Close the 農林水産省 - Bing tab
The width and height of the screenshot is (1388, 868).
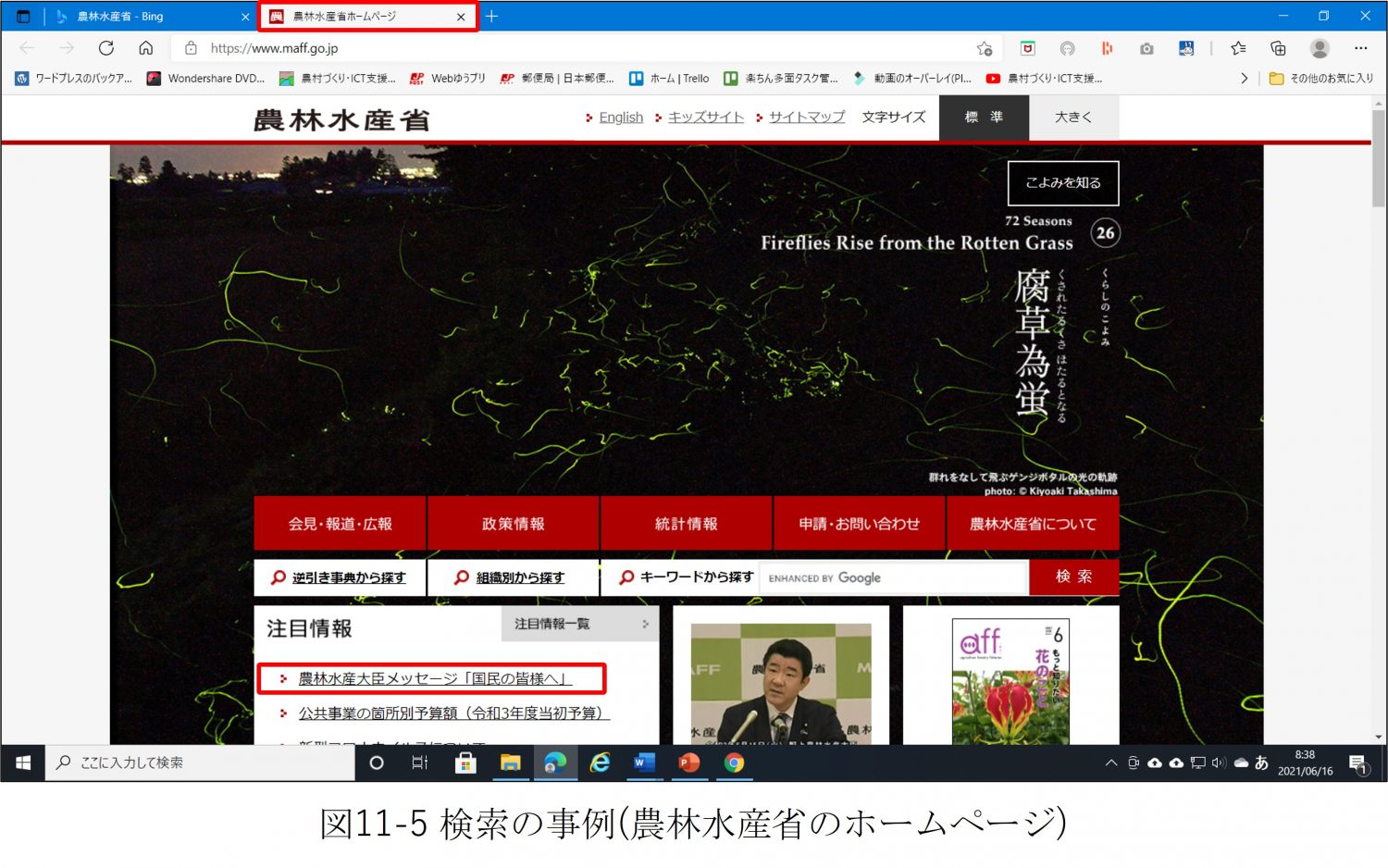(245, 17)
